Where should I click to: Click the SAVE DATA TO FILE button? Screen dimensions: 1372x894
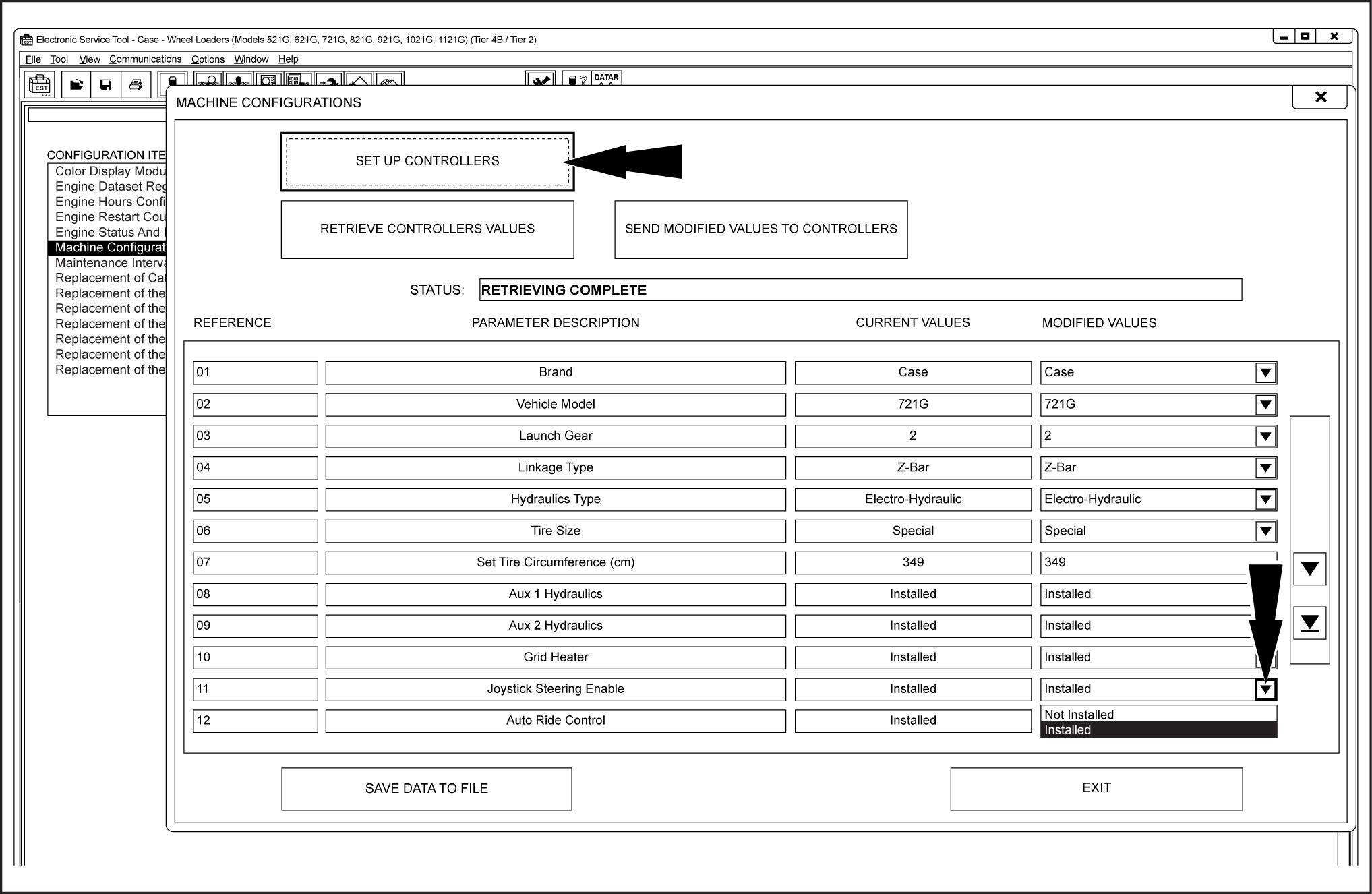(427, 789)
